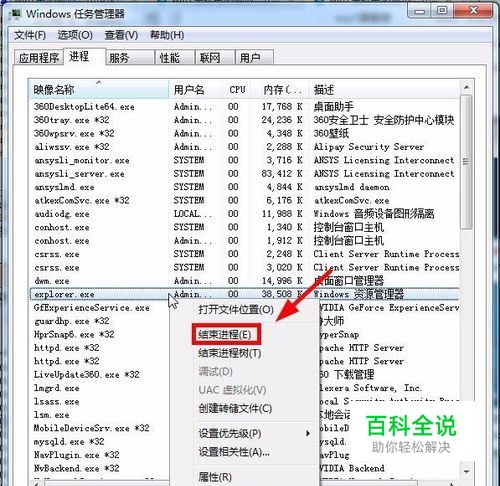
Task: Go to the 联网 tab
Action: click(215, 58)
